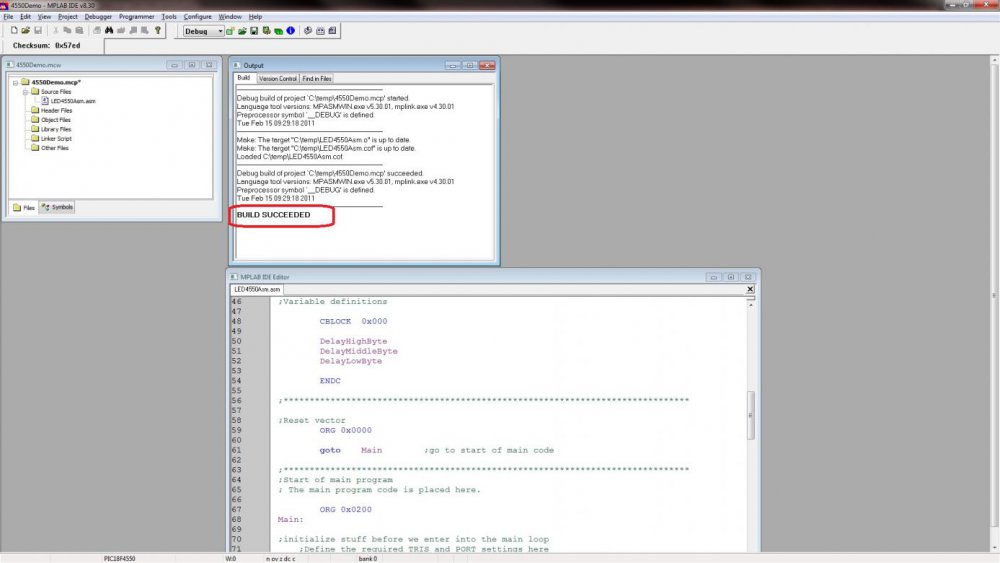Select the Header Files folder
Screen dimensions: 1000x563
click(x=52, y=110)
